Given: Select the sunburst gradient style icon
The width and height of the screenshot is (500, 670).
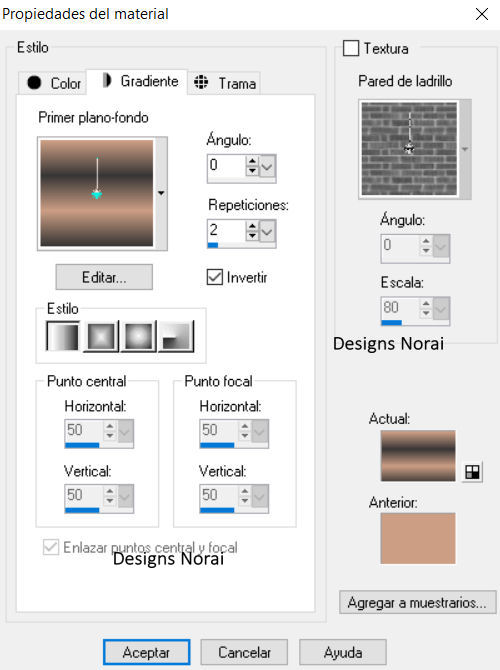Looking at the screenshot, I should (138, 336).
